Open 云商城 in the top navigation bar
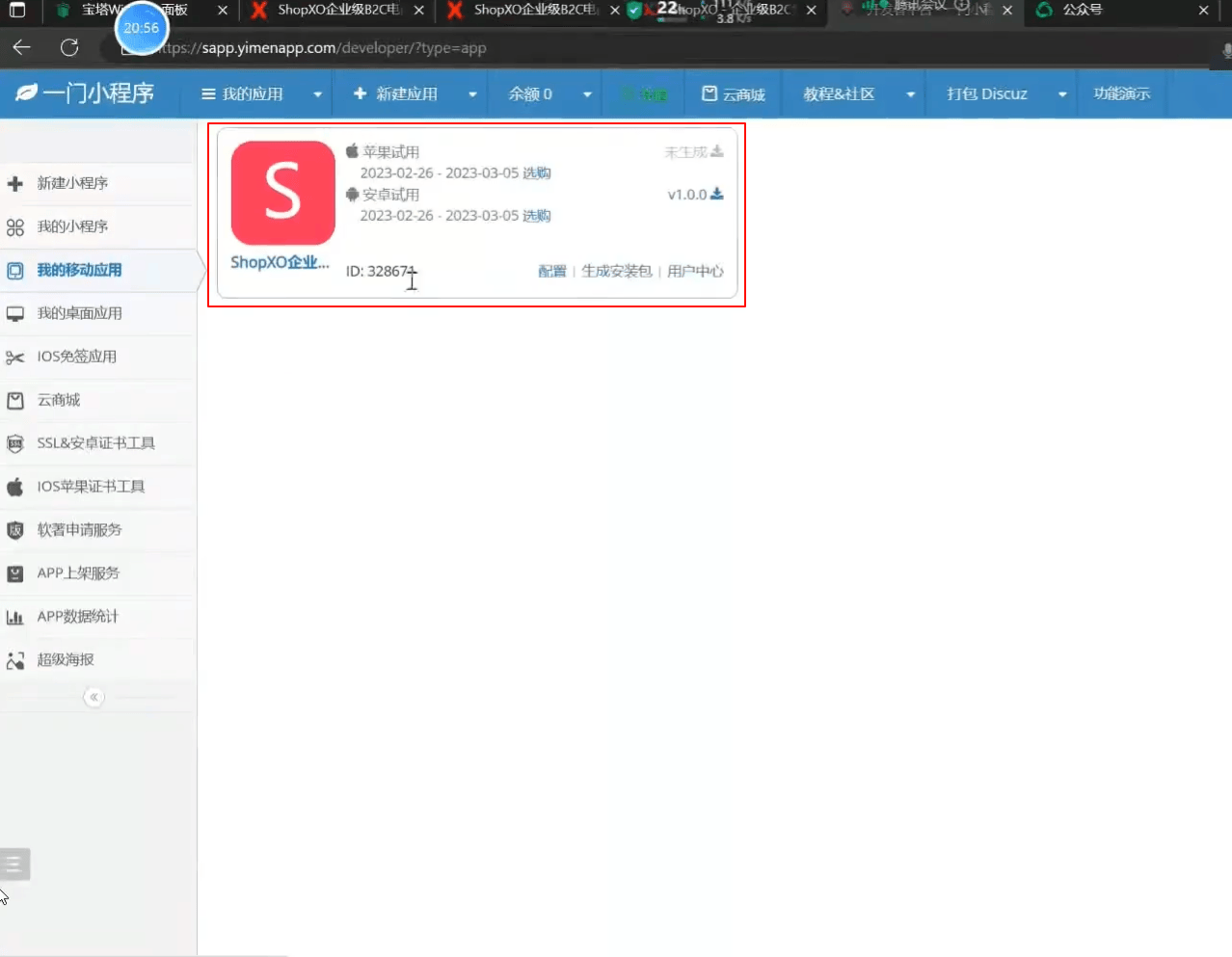The height and width of the screenshot is (957, 1232). coord(734,93)
